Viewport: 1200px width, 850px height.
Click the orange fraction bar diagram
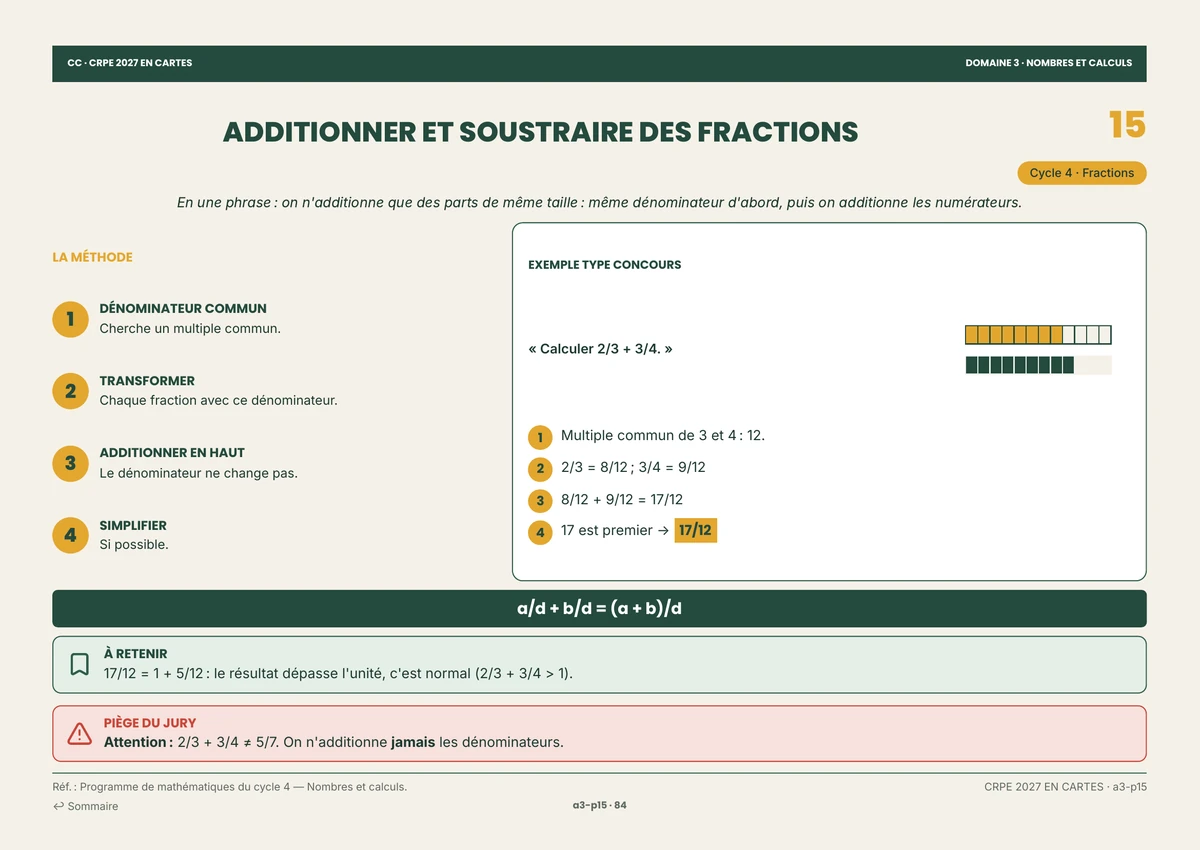tap(1038, 335)
